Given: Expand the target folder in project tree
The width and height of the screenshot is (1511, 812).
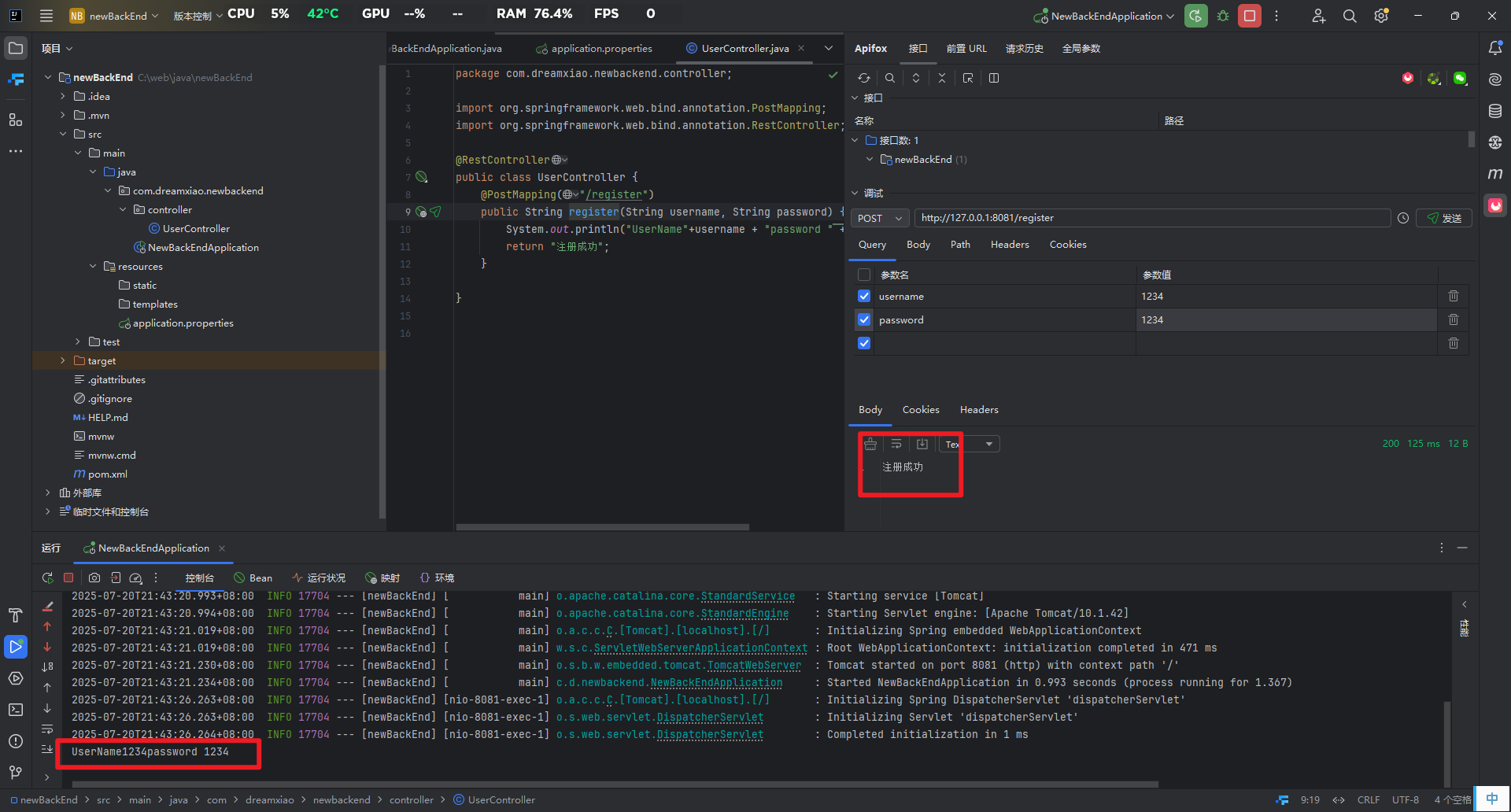Looking at the screenshot, I should click(x=63, y=360).
